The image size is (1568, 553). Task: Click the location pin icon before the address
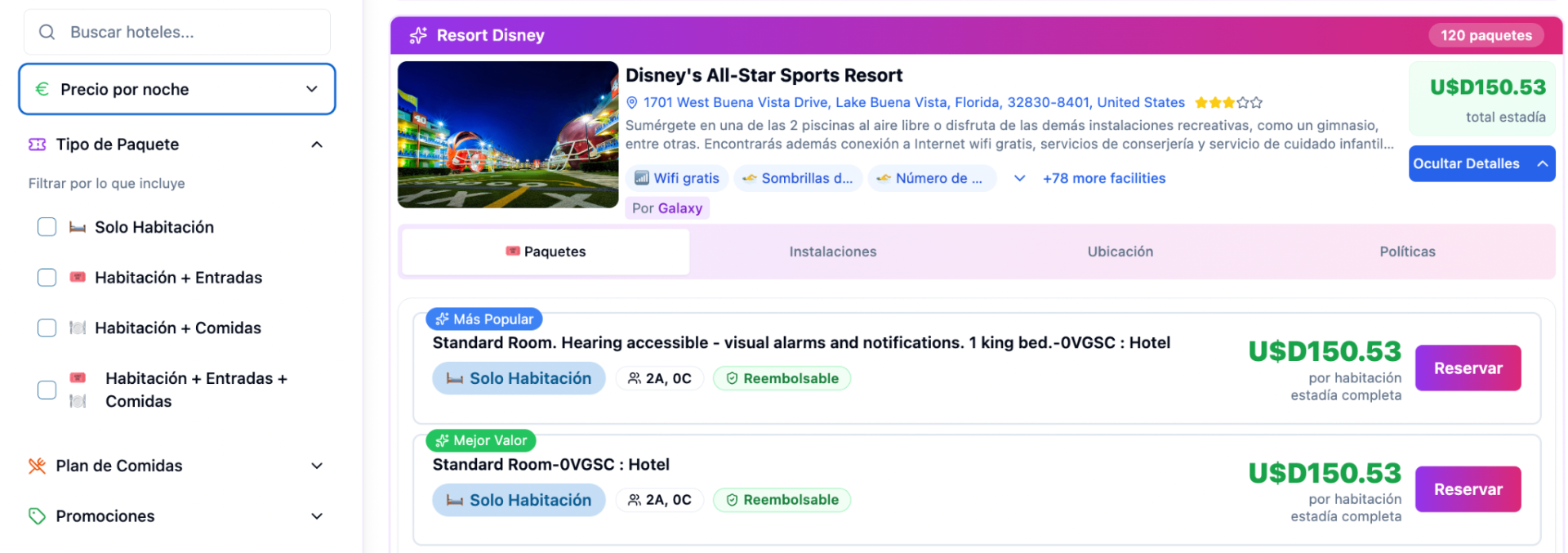pyautogui.click(x=631, y=103)
